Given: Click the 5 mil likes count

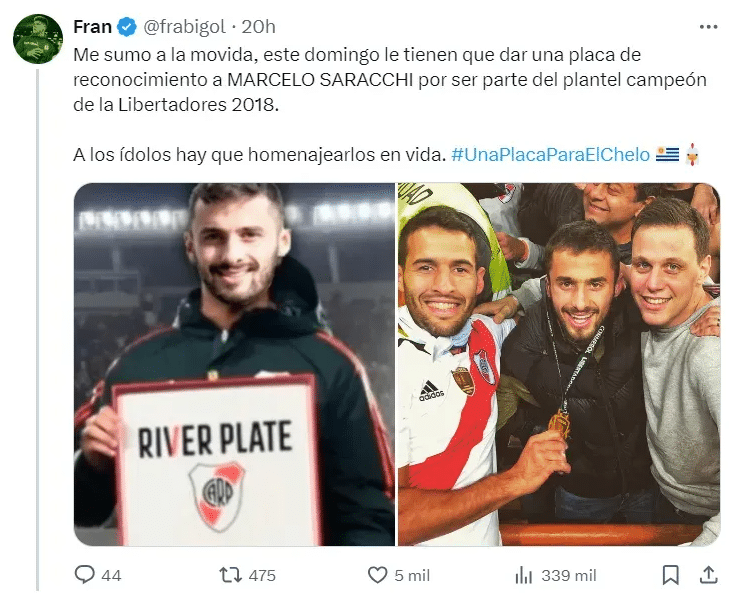Looking at the screenshot, I should pyautogui.click(x=412, y=575).
